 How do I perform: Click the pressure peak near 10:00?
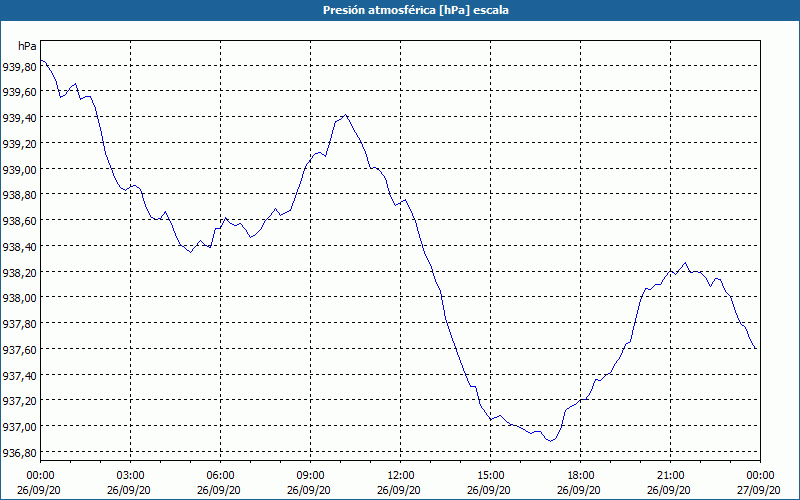pos(346,115)
